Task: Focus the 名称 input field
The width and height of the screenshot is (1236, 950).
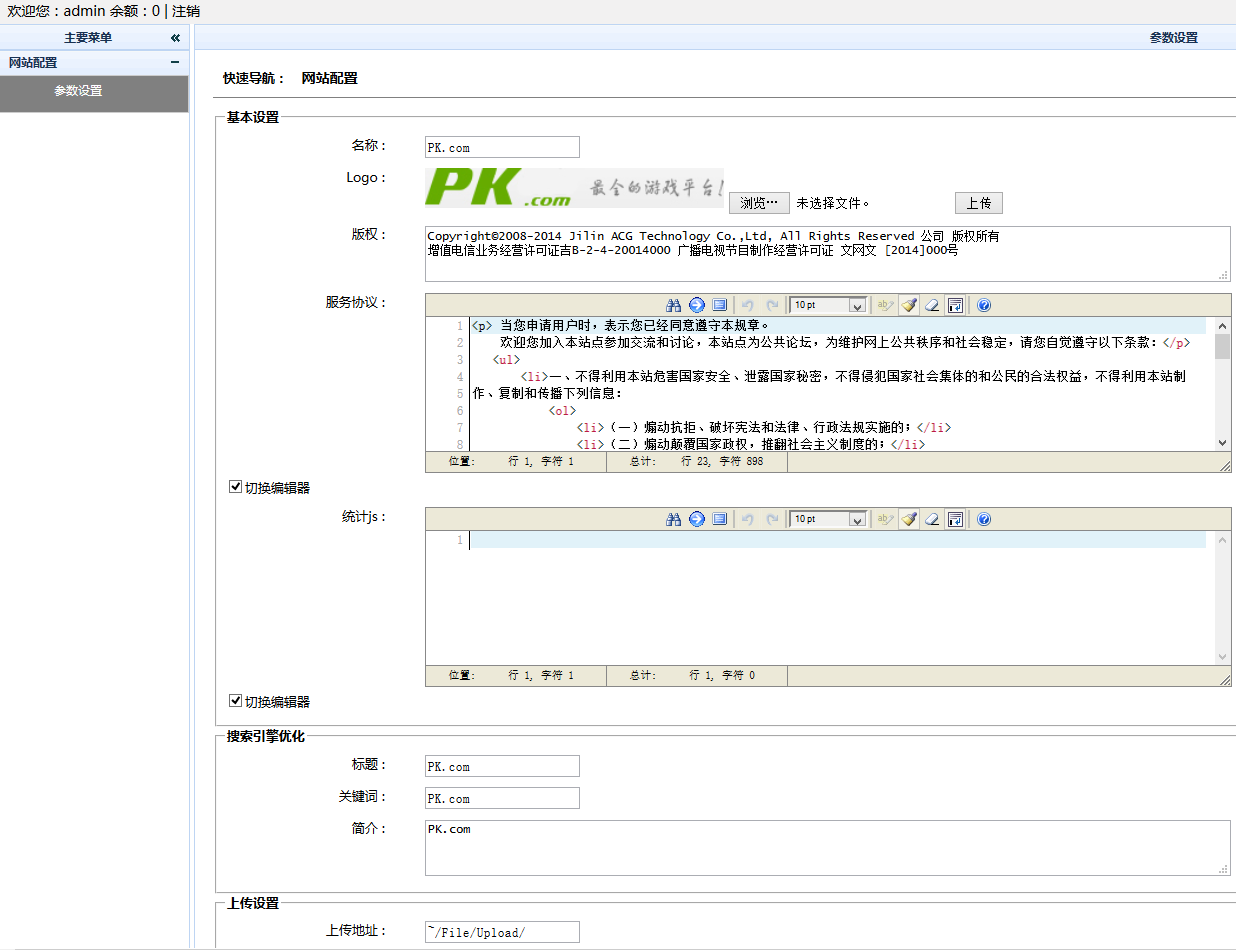Action: click(x=502, y=147)
